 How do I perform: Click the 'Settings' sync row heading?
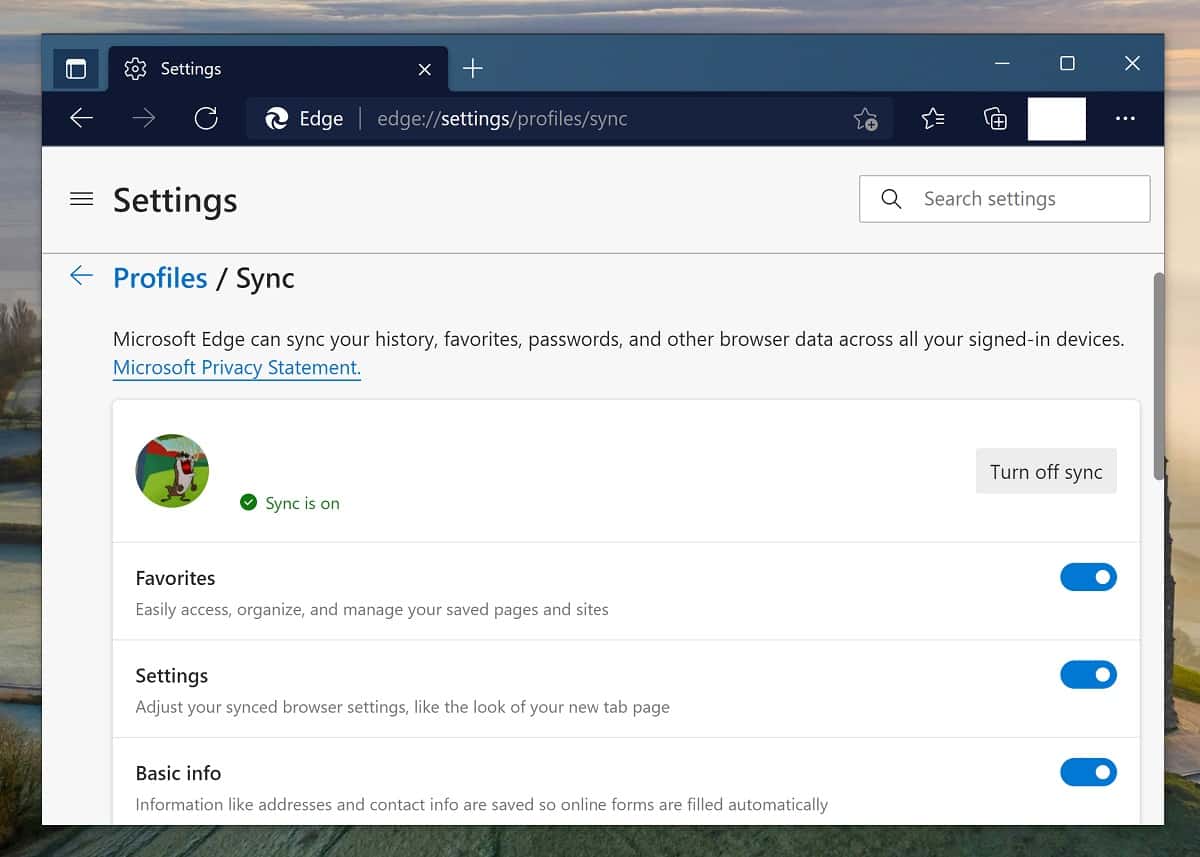click(172, 676)
